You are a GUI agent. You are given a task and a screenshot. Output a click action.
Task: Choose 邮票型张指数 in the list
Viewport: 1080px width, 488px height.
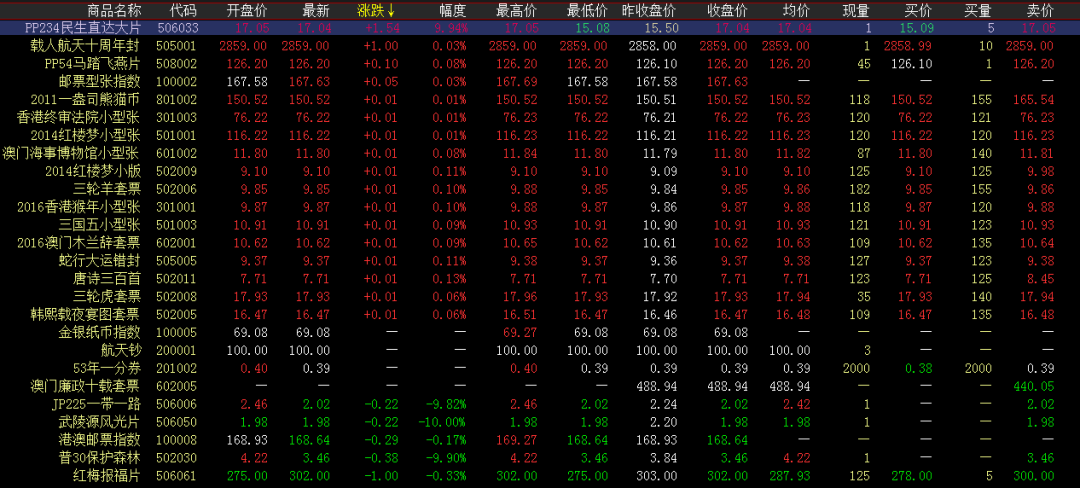(x=100, y=82)
